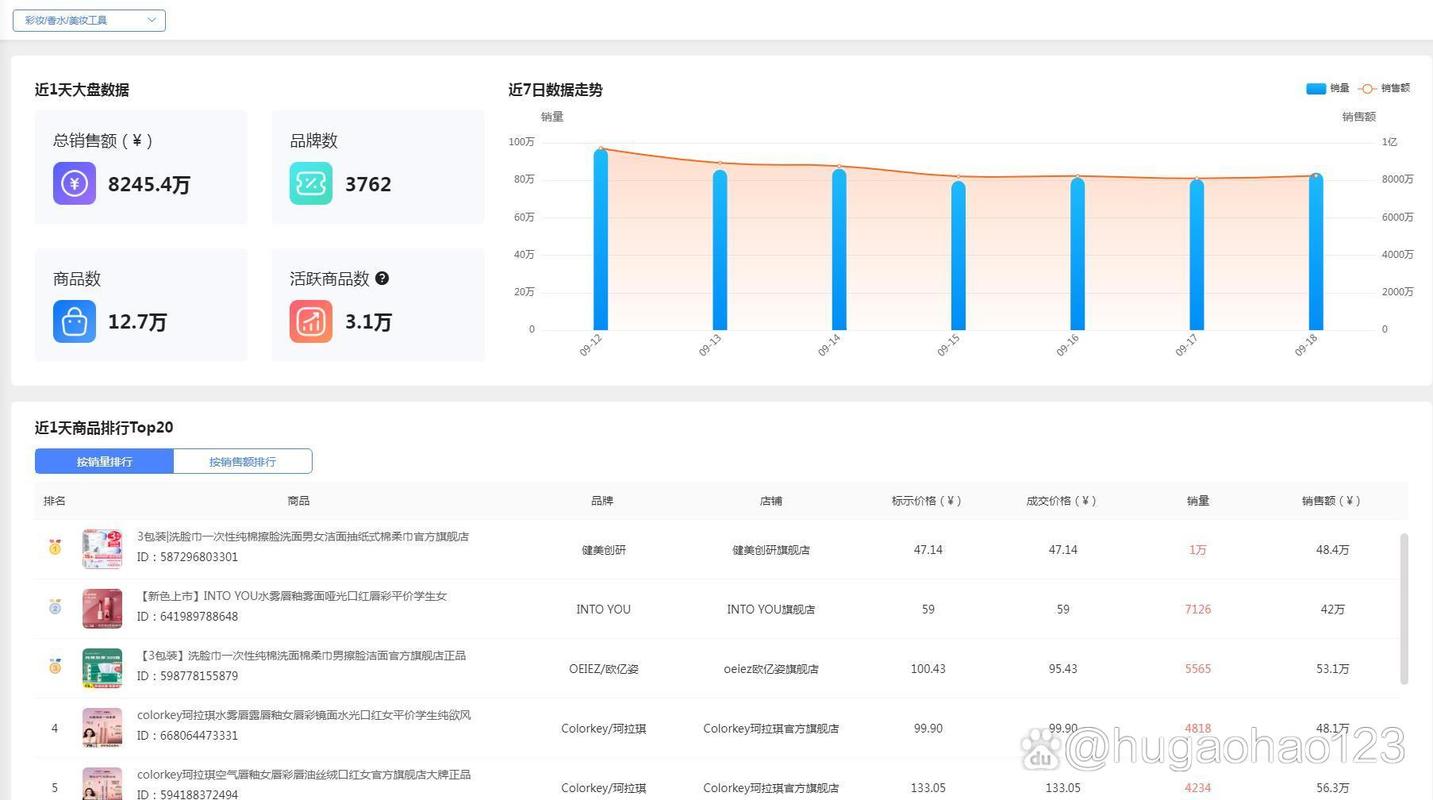Viewport: 1433px width, 800px height.
Task: Click the 09-12 sales volume bar
Action: point(600,240)
